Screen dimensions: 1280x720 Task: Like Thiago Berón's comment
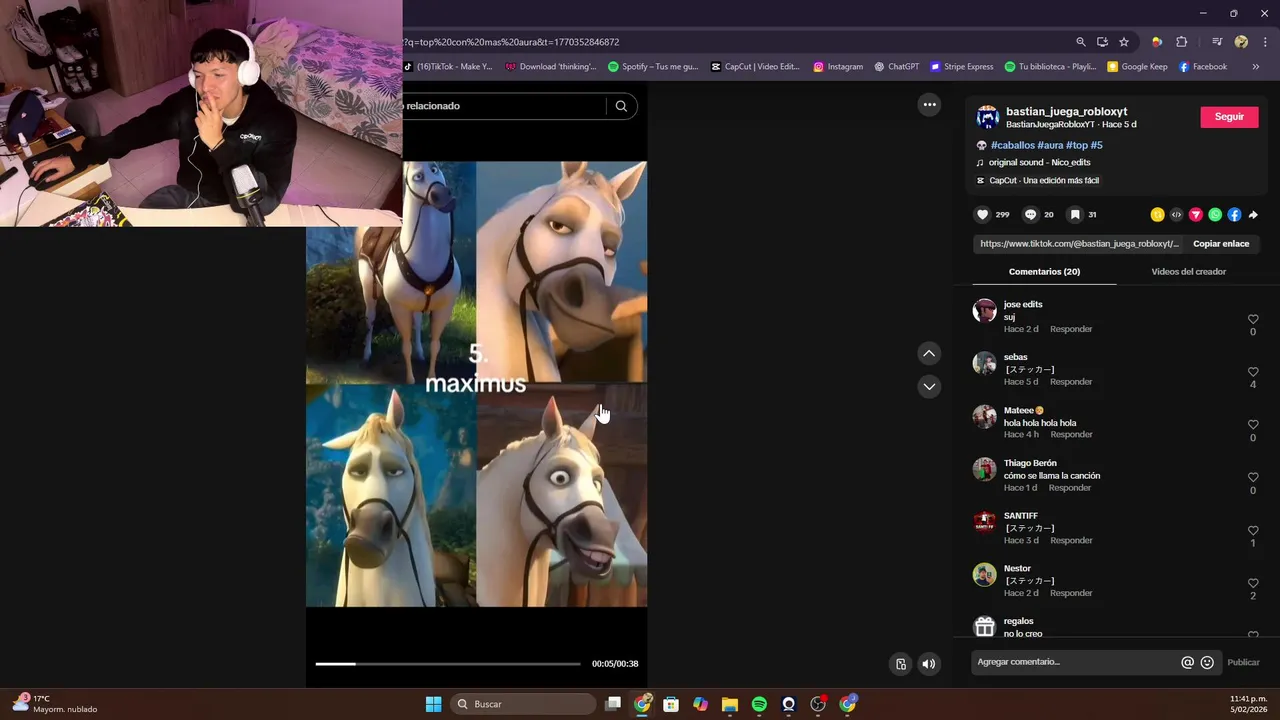(x=1253, y=478)
